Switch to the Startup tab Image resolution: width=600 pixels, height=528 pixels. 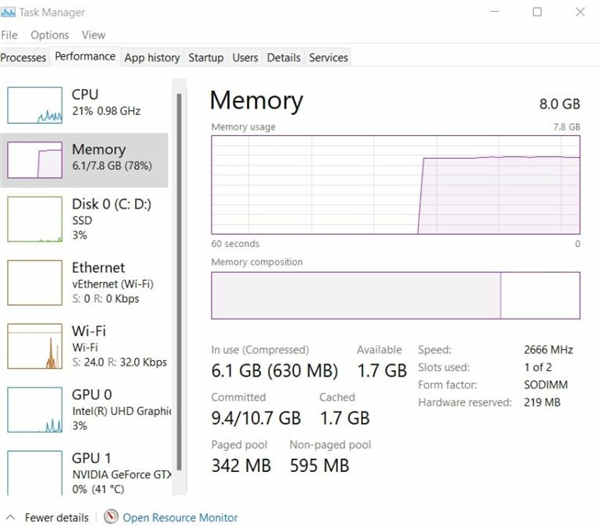206,58
